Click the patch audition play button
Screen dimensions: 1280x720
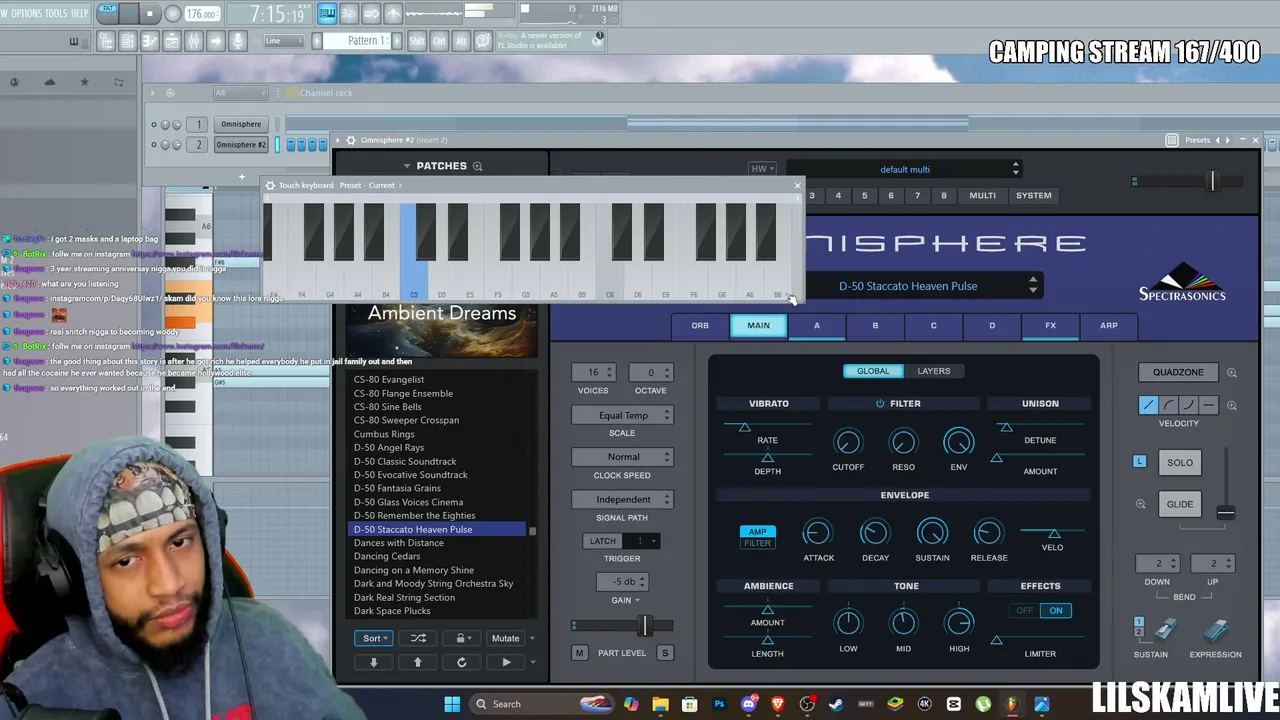(506, 662)
